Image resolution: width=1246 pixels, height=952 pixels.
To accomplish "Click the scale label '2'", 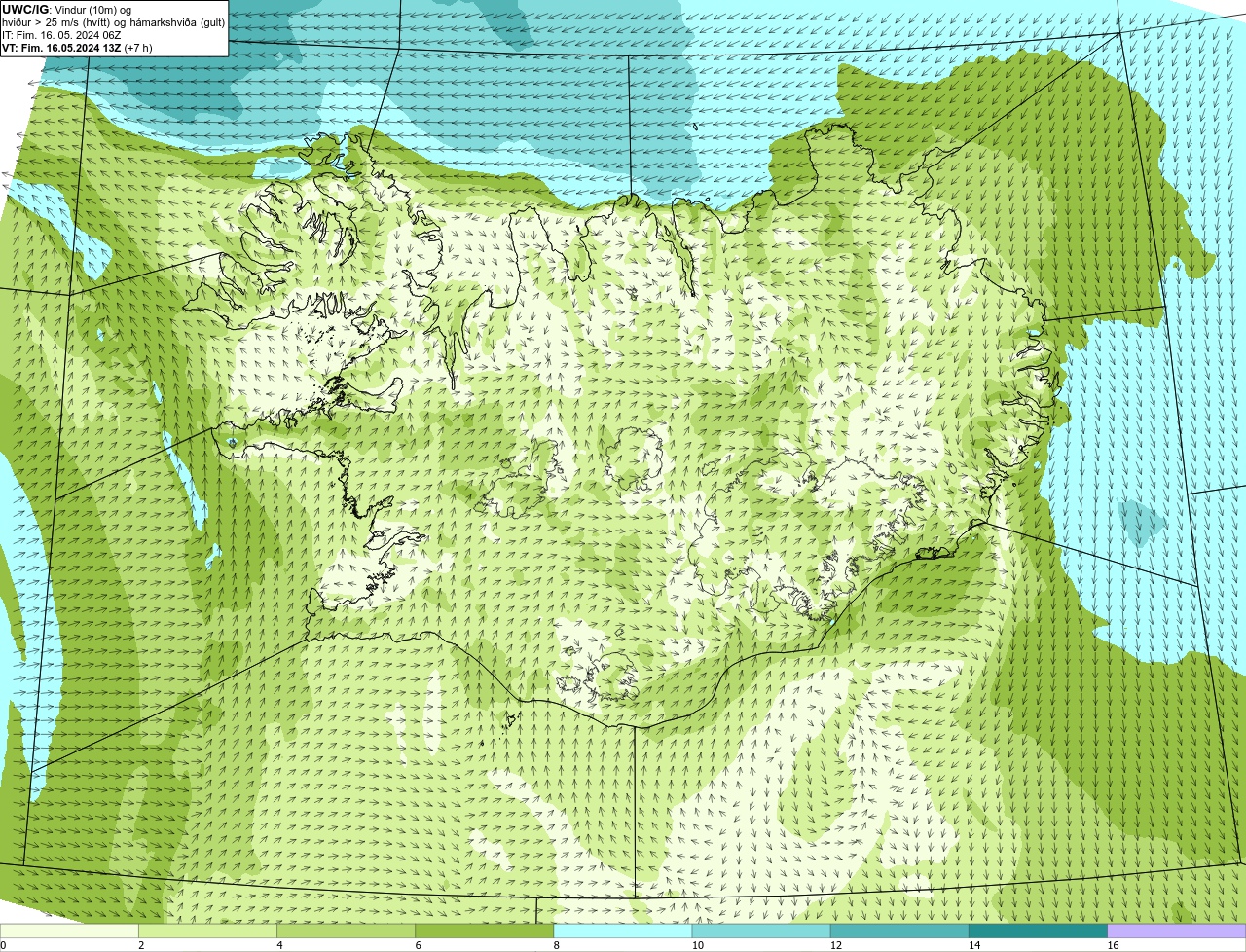I will (x=141, y=945).
